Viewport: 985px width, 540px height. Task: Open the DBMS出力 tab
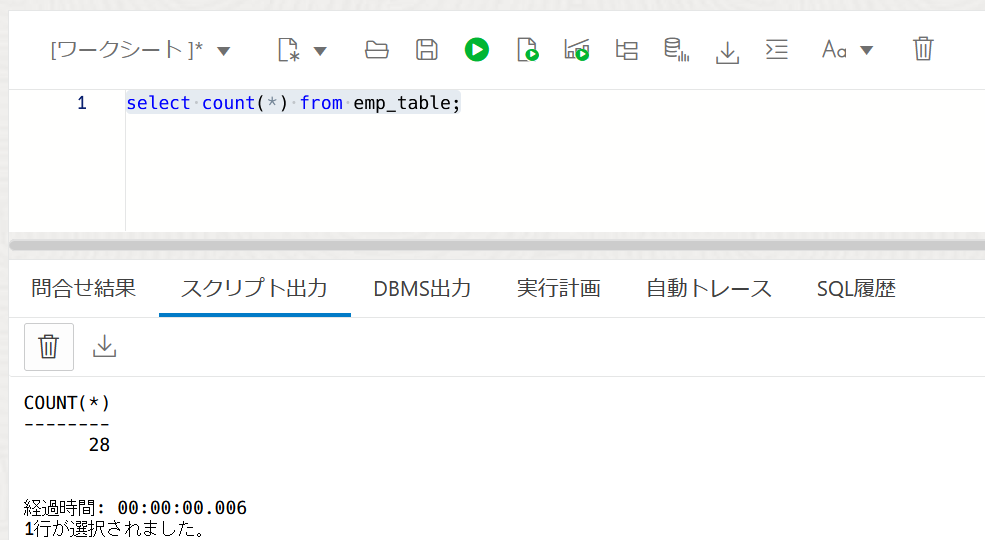pos(422,288)
